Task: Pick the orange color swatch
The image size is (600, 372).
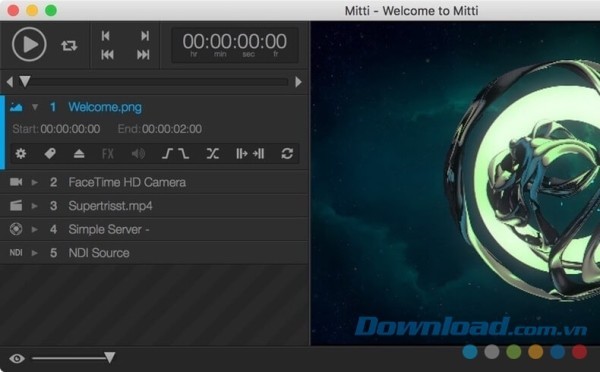Action: pyautogui.click(x=536, y=352)
